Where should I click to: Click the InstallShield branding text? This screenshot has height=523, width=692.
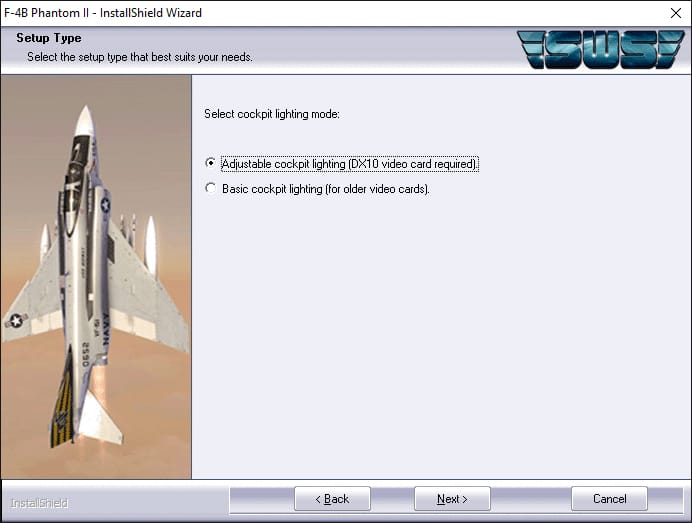point(40,501)
